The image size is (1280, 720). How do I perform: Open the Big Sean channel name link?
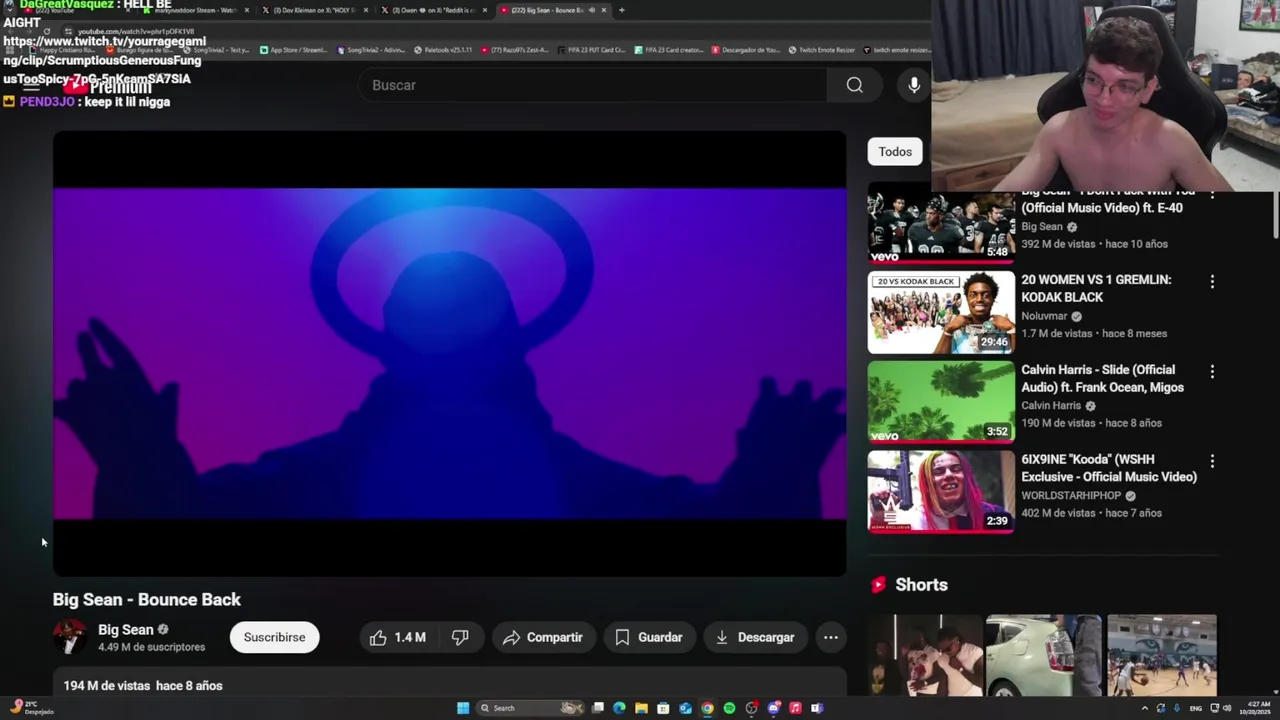point(125,630)
